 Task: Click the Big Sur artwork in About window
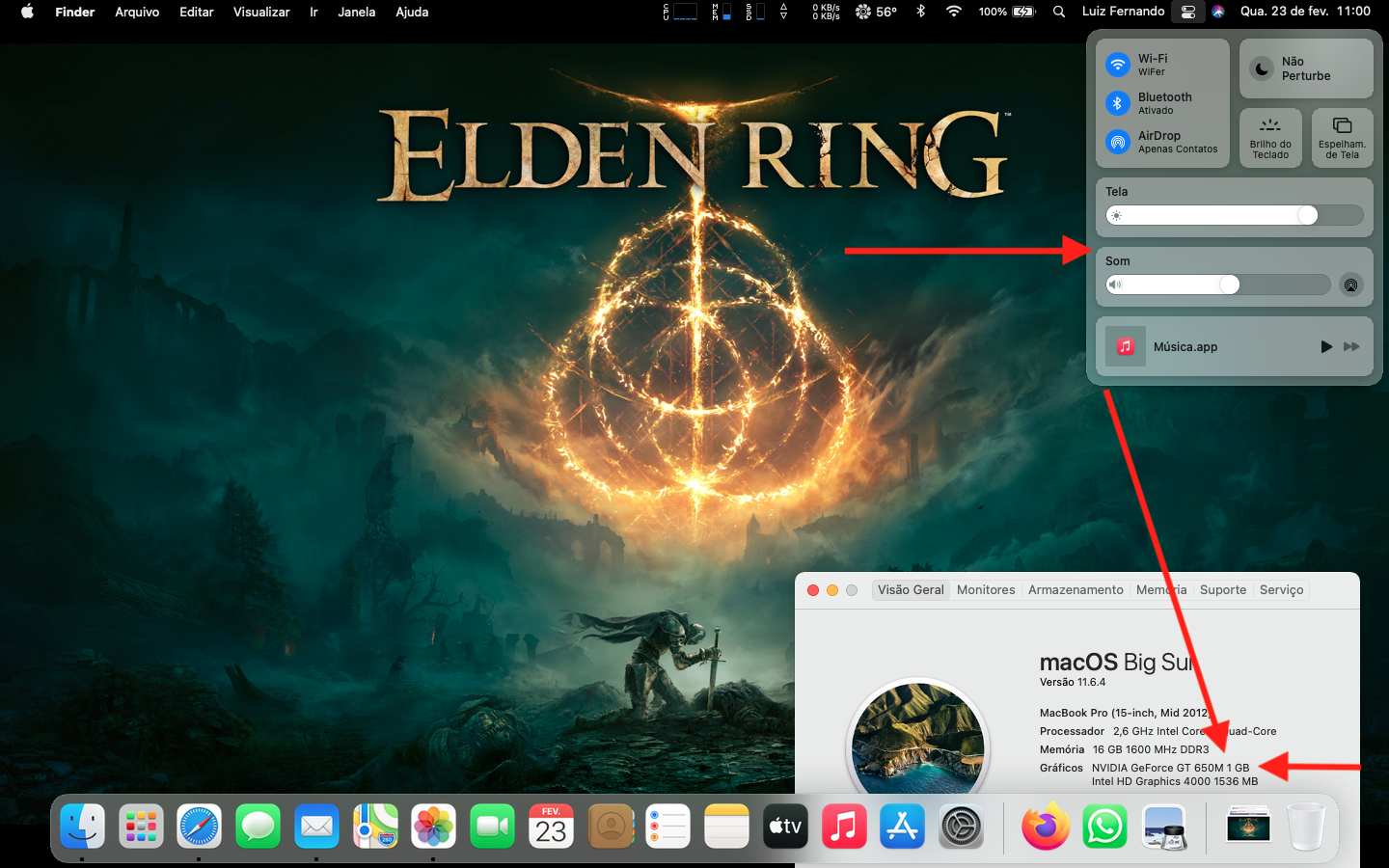point(918,738)
